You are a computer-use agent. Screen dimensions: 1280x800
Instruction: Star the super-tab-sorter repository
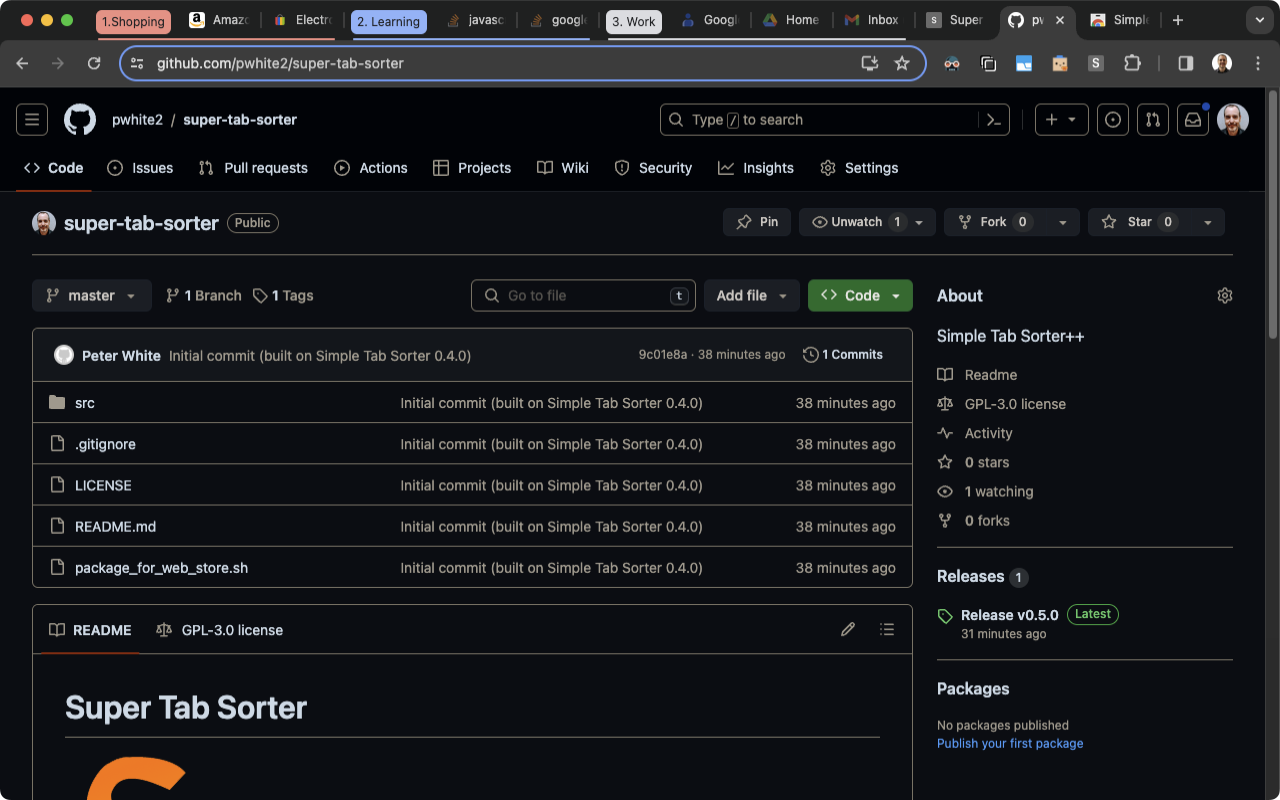point(1138,222)
